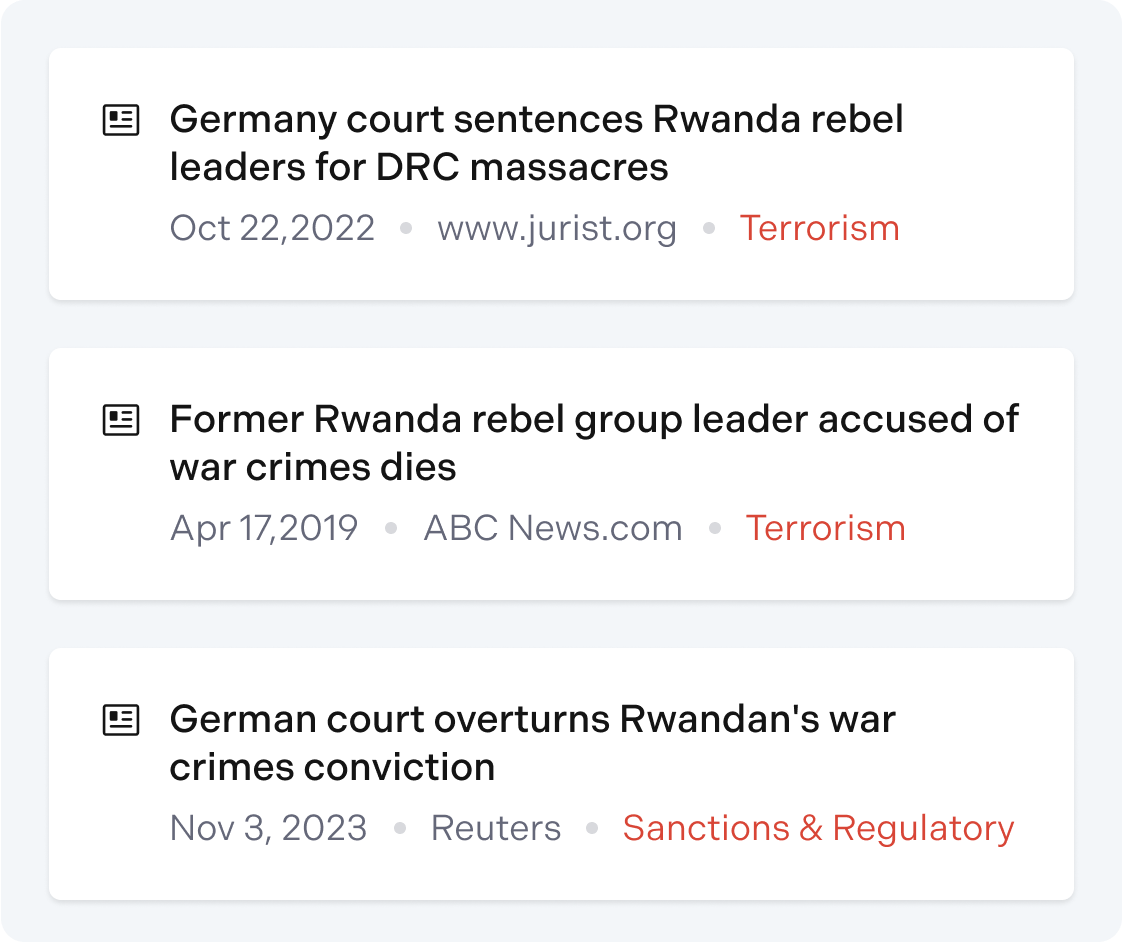The height and width of the screenshot is (942, 1122).
Task: Click the dot separator between Oct 22,2022 and www.jurist.org
Action: click(x=405, y=228)
